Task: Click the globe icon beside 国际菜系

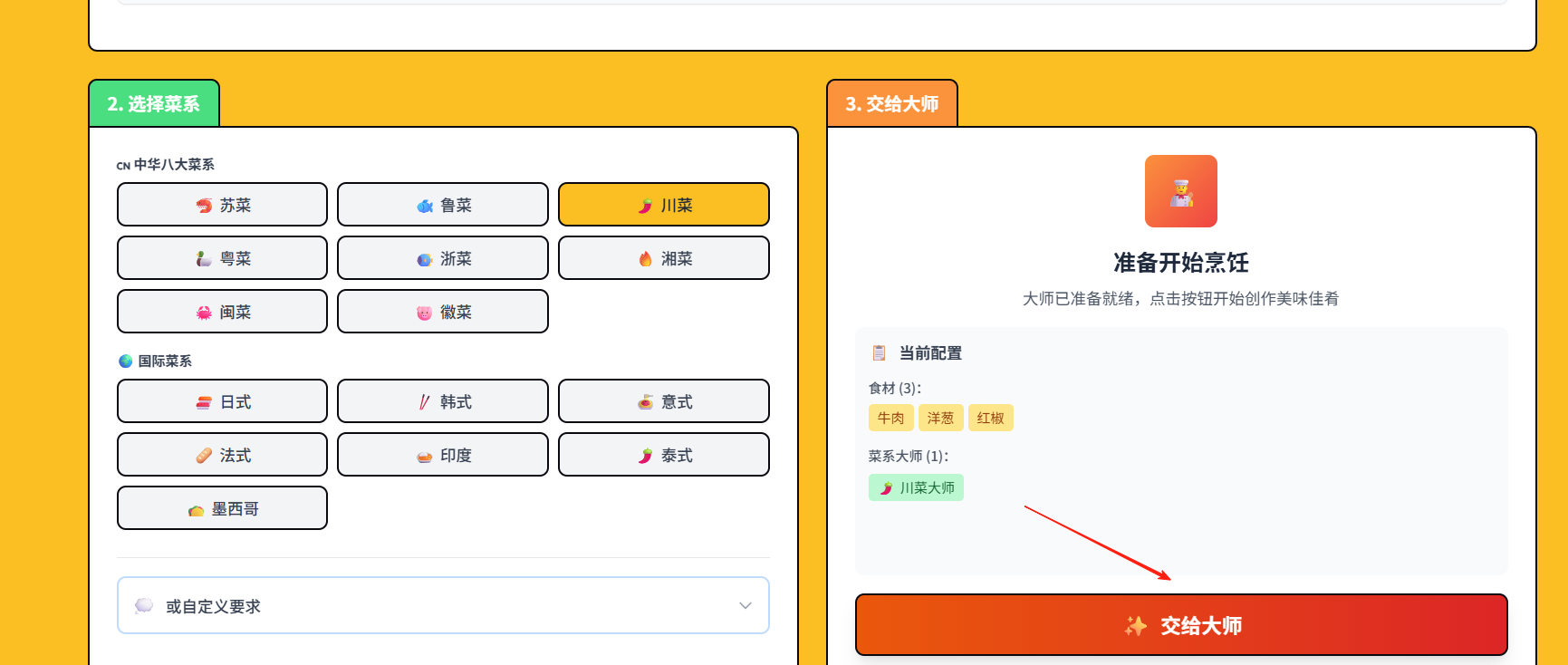Action: pos(126,361)
